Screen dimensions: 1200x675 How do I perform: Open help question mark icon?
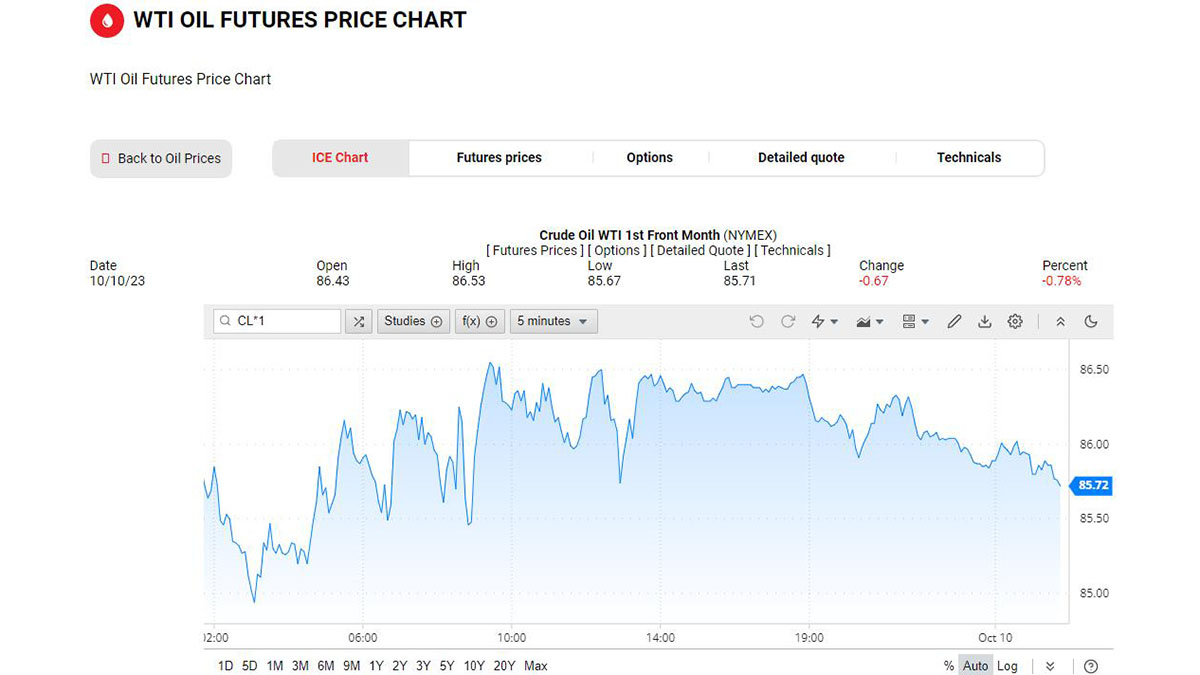pos(1091,666)
